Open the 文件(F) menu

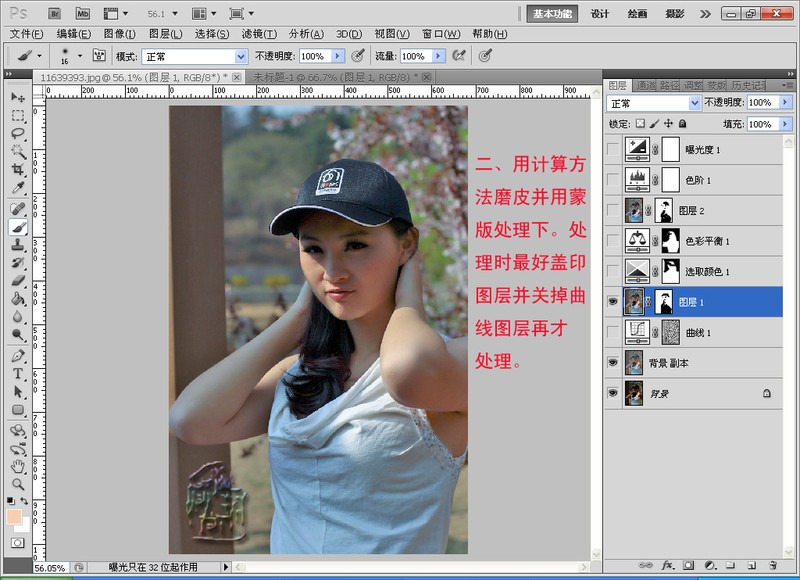[x=27, y=34]
